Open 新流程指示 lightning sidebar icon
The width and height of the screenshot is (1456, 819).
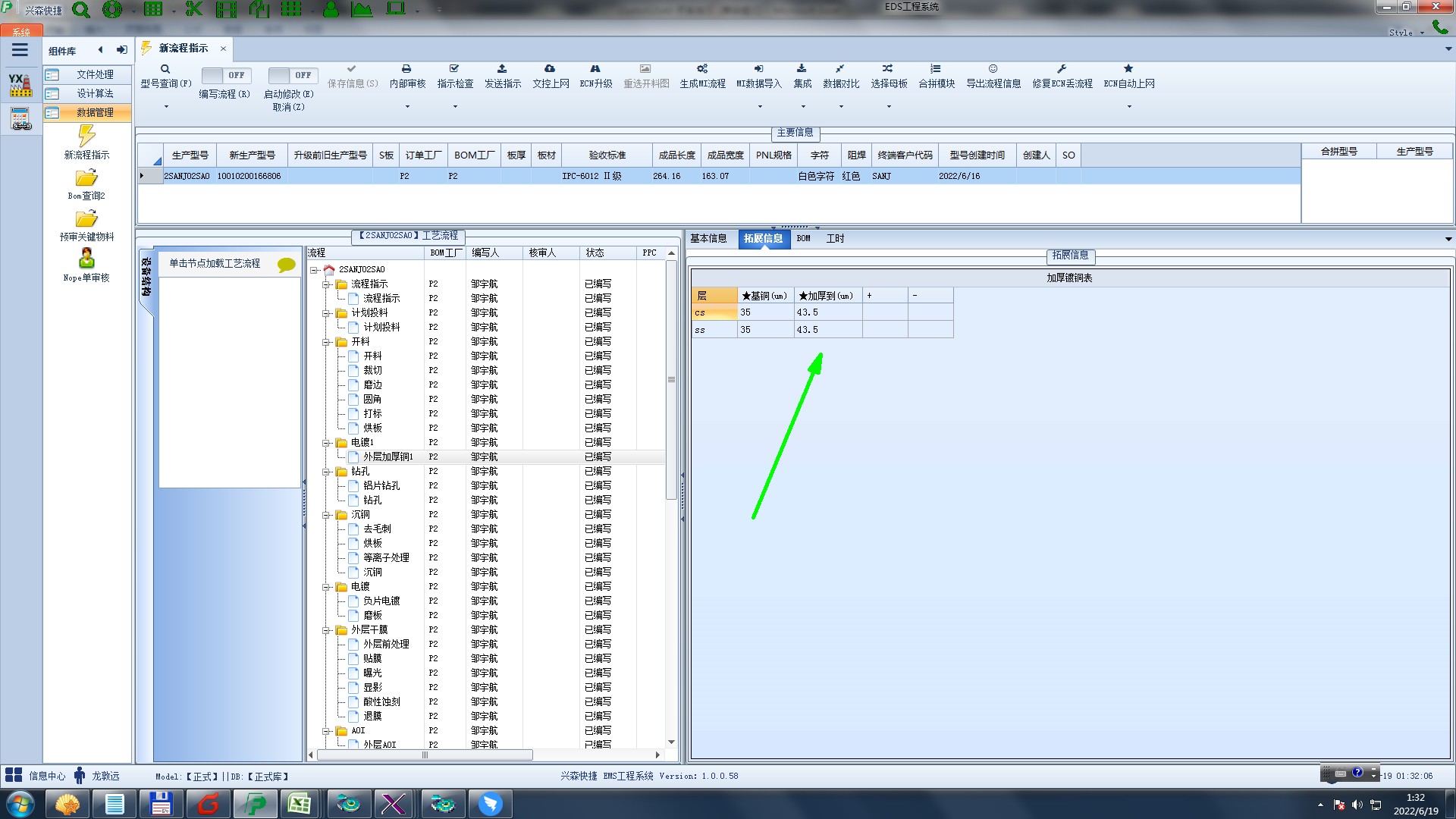pos(86,136)
